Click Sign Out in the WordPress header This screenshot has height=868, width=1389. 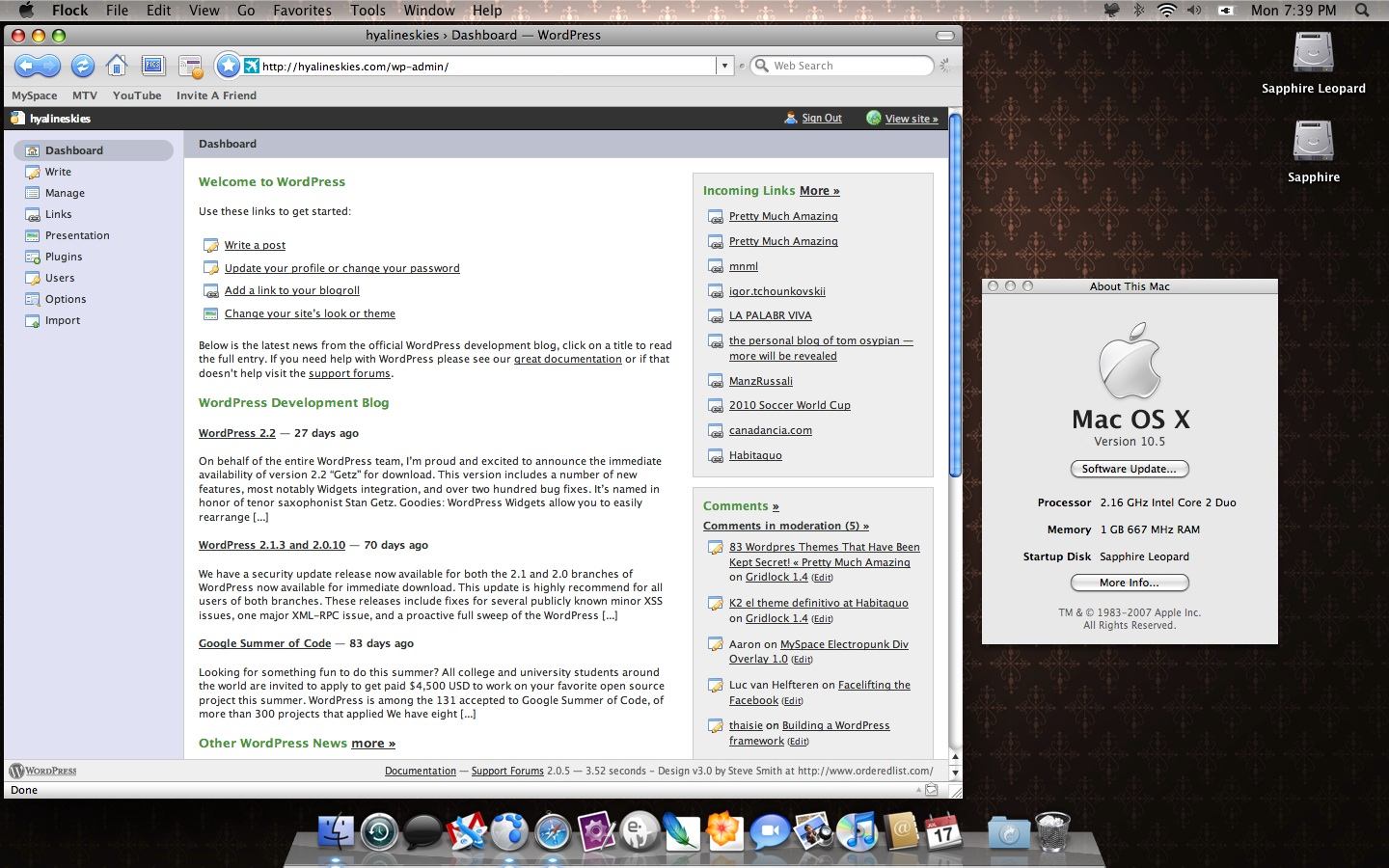click(x=822, y=118)
